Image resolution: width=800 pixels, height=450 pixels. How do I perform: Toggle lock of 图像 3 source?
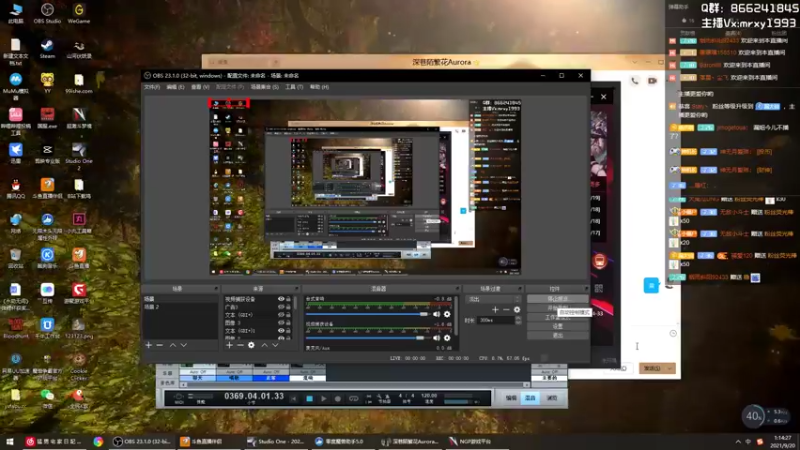click(288, 322)
